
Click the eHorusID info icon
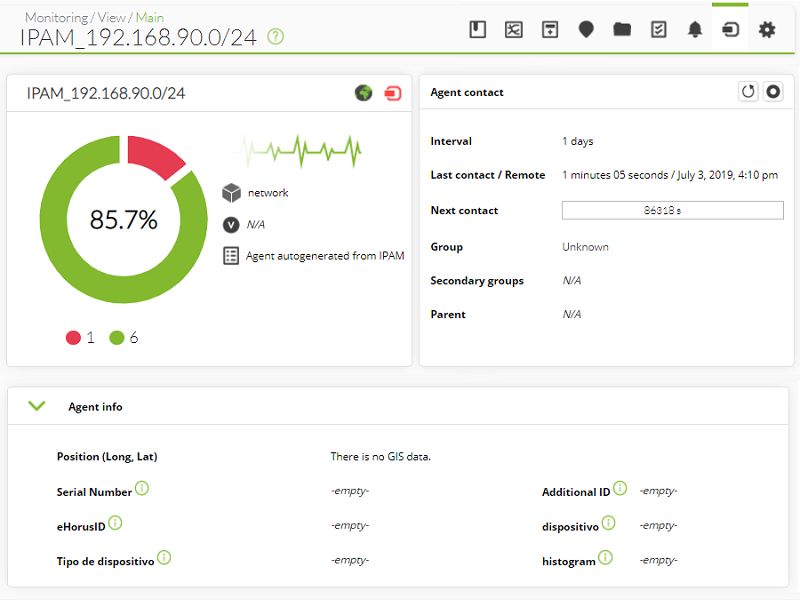point(115,523)
